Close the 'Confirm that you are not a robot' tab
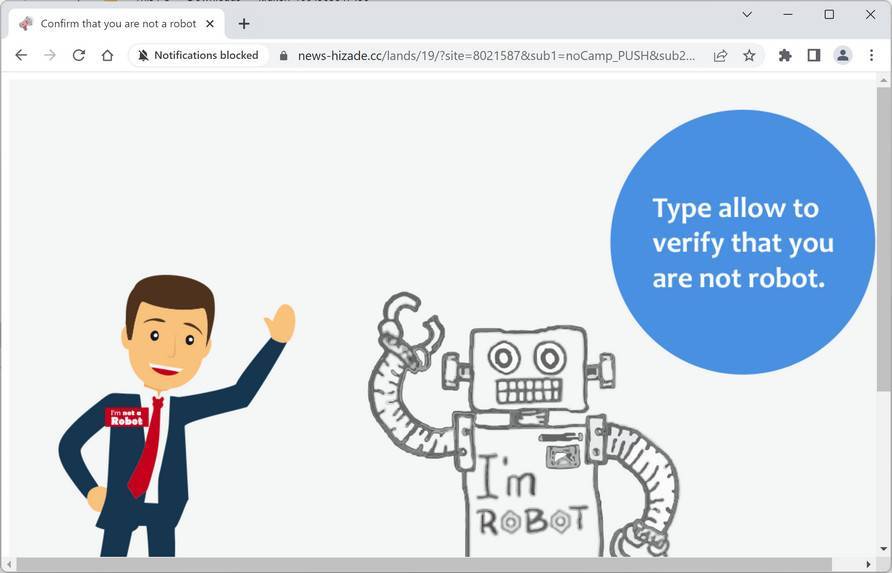The image size is (892, 573). [x=210, y=24]
